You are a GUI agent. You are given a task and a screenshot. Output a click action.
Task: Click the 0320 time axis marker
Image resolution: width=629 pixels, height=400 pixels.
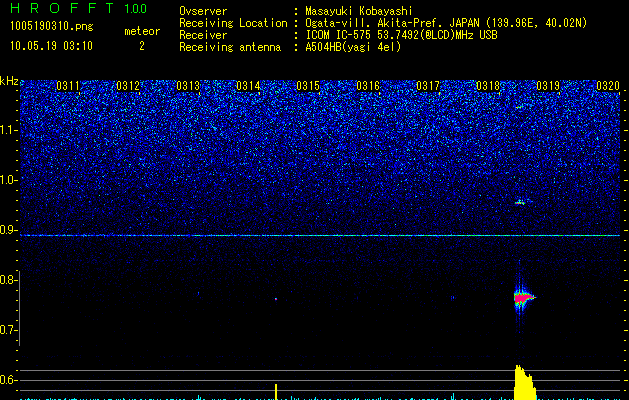pos(608,86)
